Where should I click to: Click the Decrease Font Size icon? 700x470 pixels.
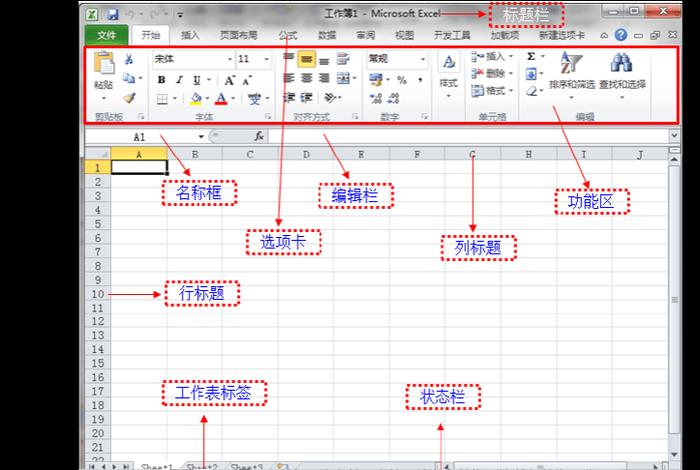(x=247, y=81)
